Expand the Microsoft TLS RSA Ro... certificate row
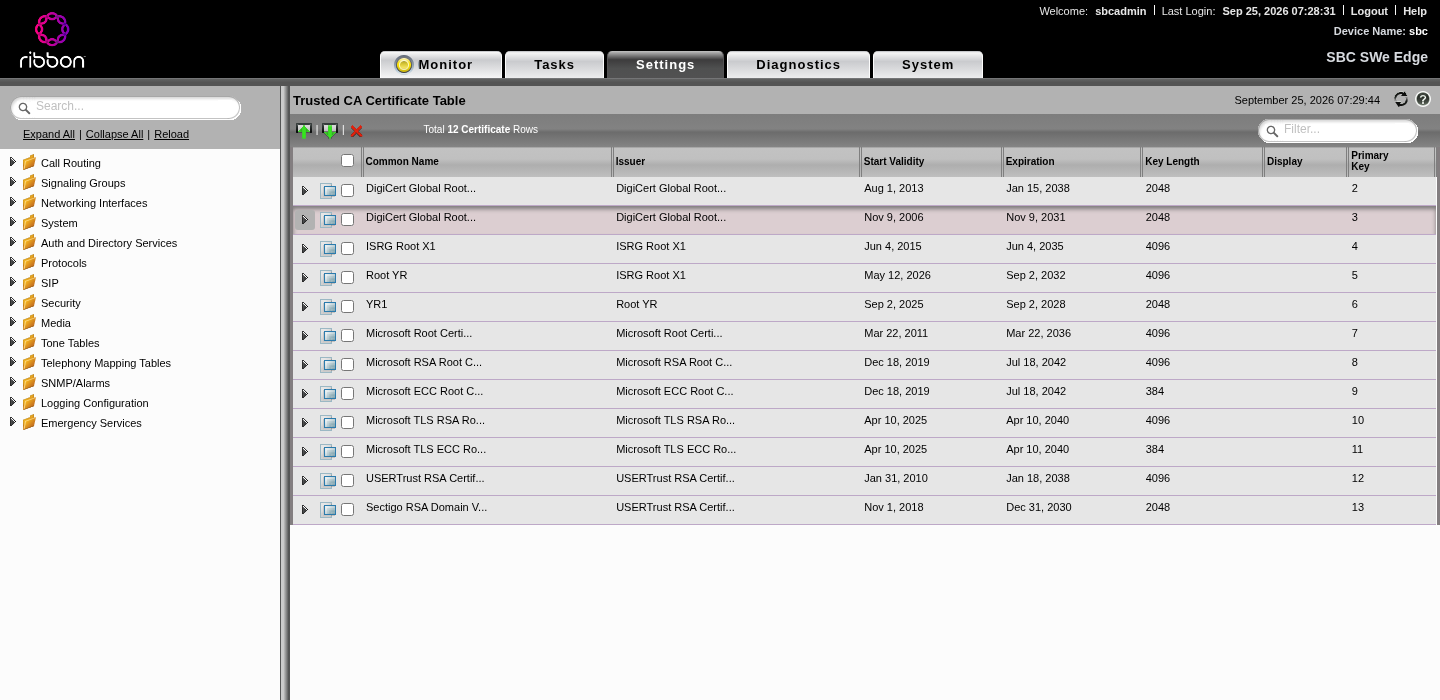Image resolution: width=1440 pixels, height=700 pixels. point(305,423)
